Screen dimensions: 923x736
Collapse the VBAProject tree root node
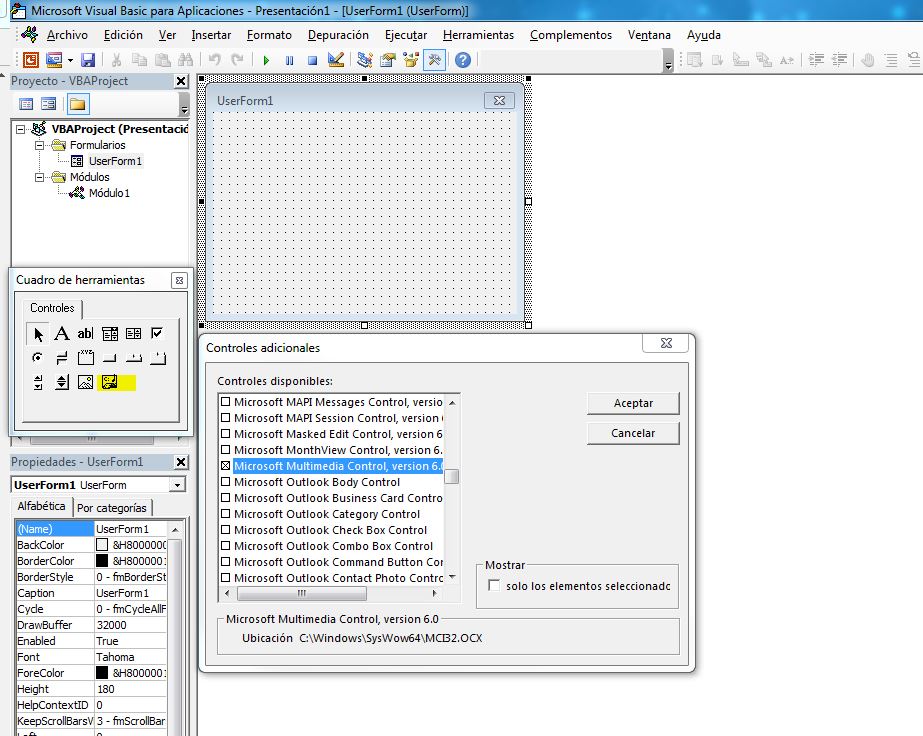click(21, 129)
